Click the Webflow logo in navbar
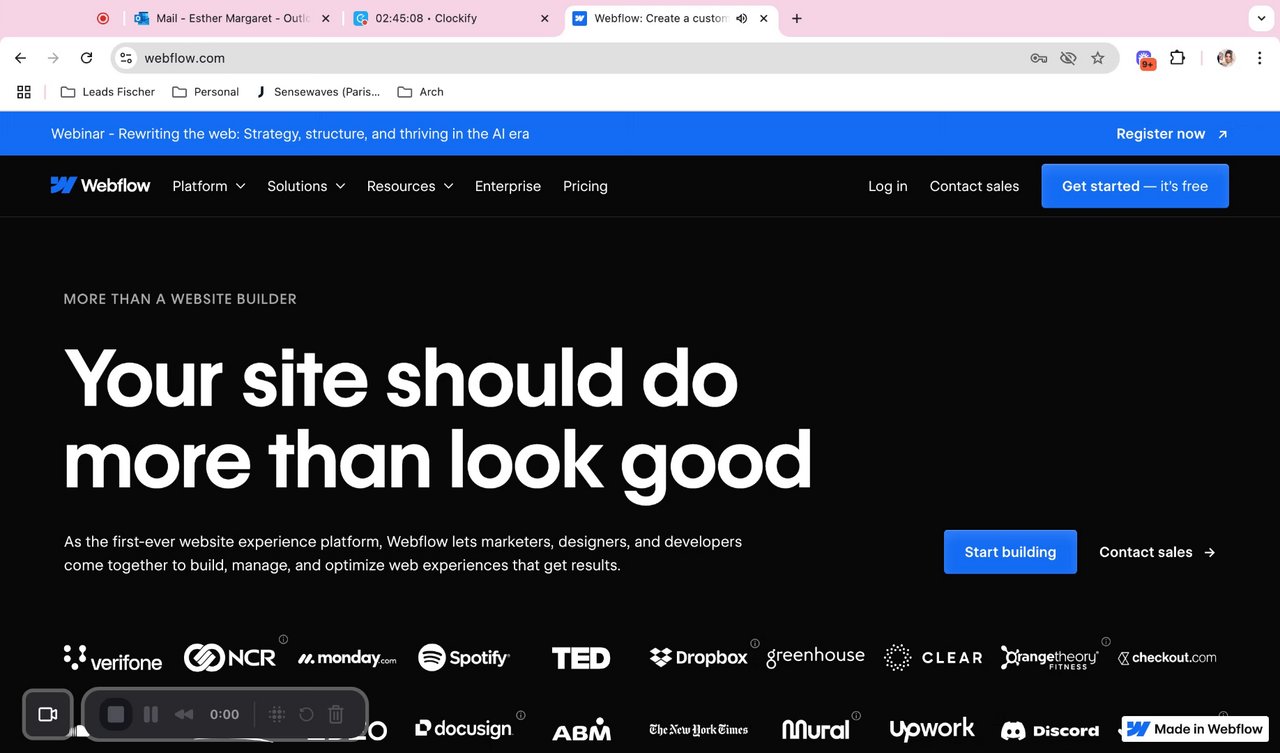 [x=100, y=186]
